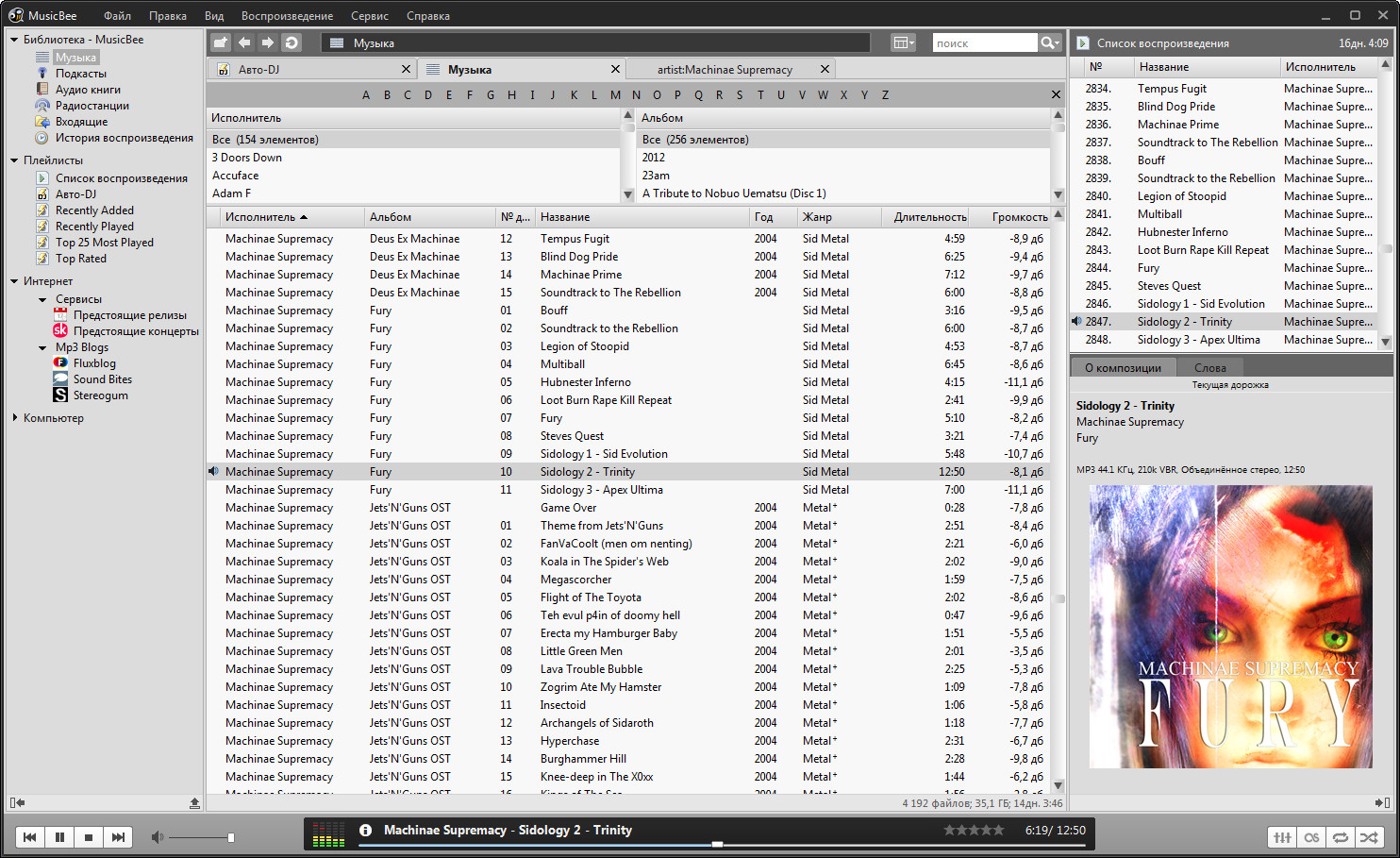Open Предстоящие концерты service

(x=136, y=331)
